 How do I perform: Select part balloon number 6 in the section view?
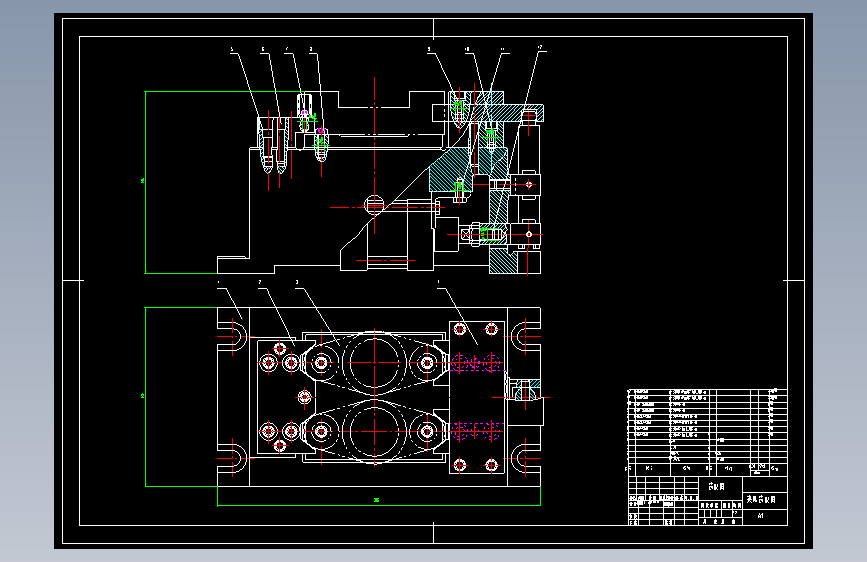[x=263, y=50]
